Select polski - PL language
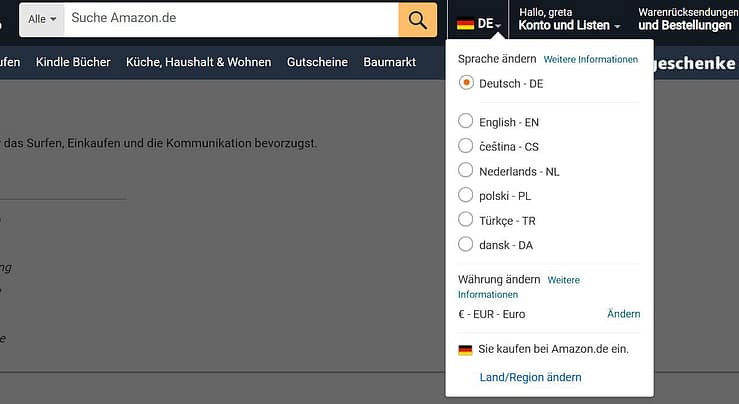Viewport: 739px width, 404px height. pos(465,195)
